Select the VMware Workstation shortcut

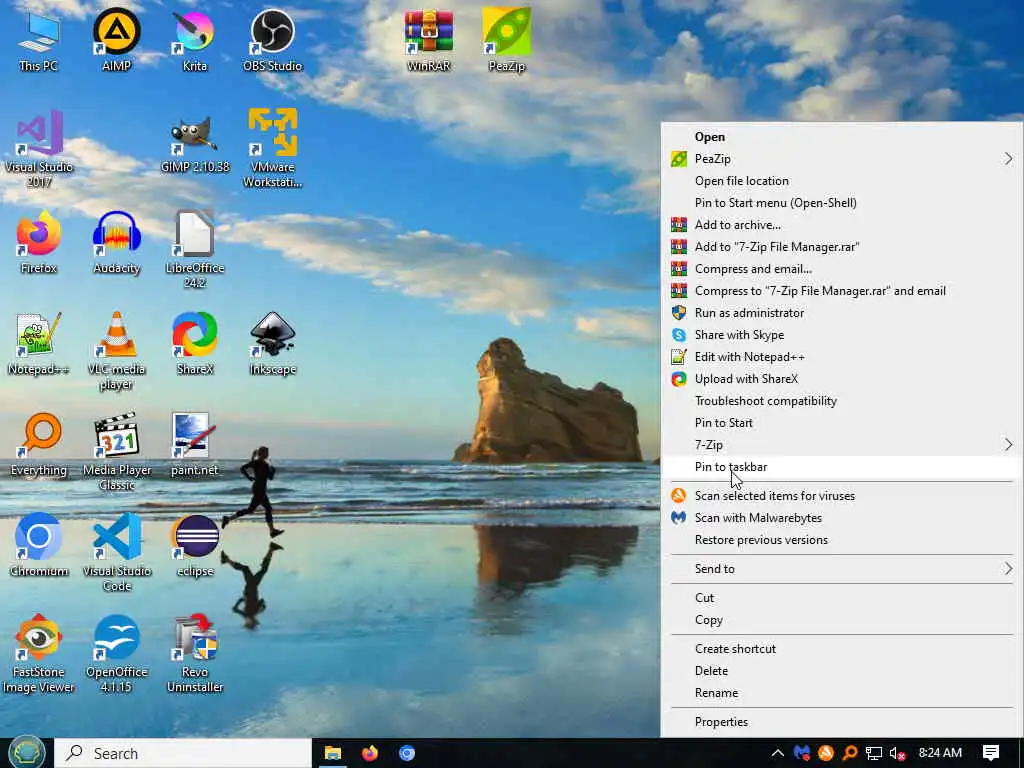click(x=272, y=149)
